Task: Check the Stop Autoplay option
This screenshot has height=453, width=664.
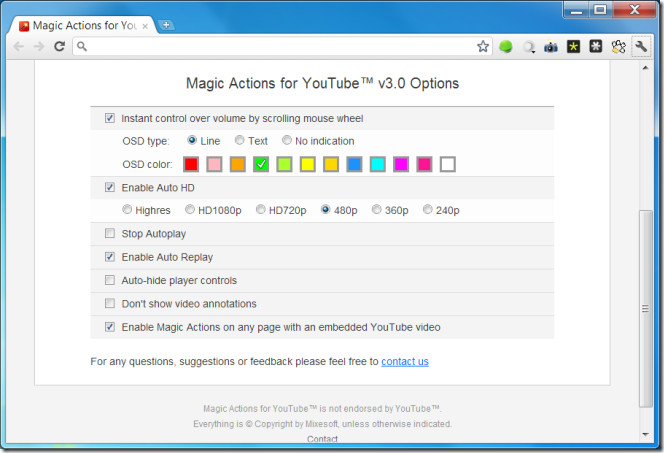Action: 110,233
